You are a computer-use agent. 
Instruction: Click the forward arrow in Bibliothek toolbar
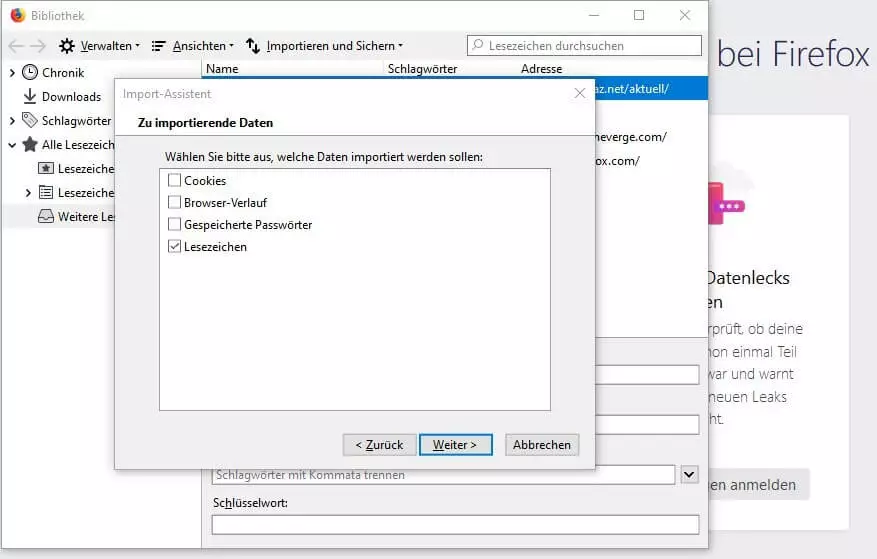tap(38, 46)
